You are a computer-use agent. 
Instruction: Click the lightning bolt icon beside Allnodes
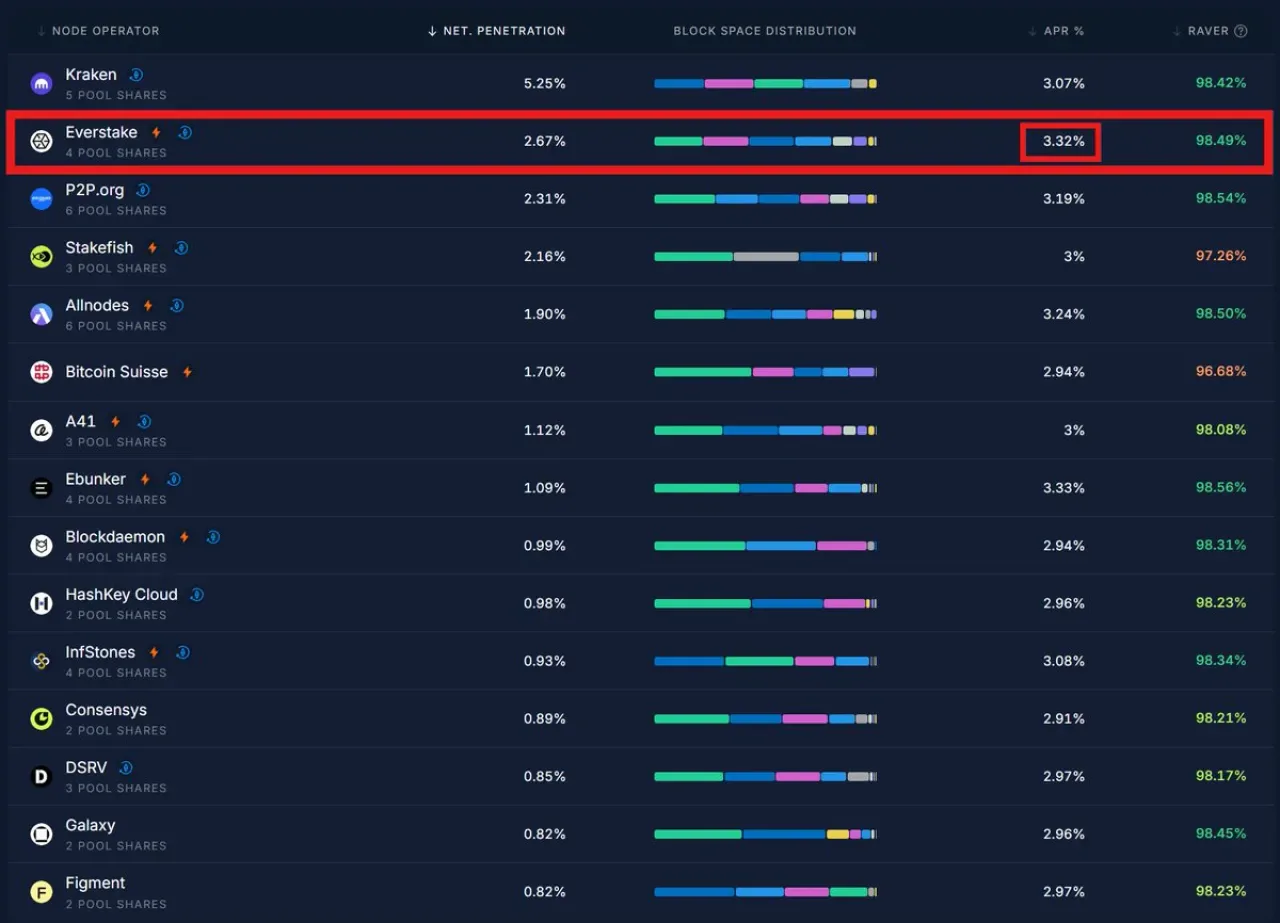148,306
